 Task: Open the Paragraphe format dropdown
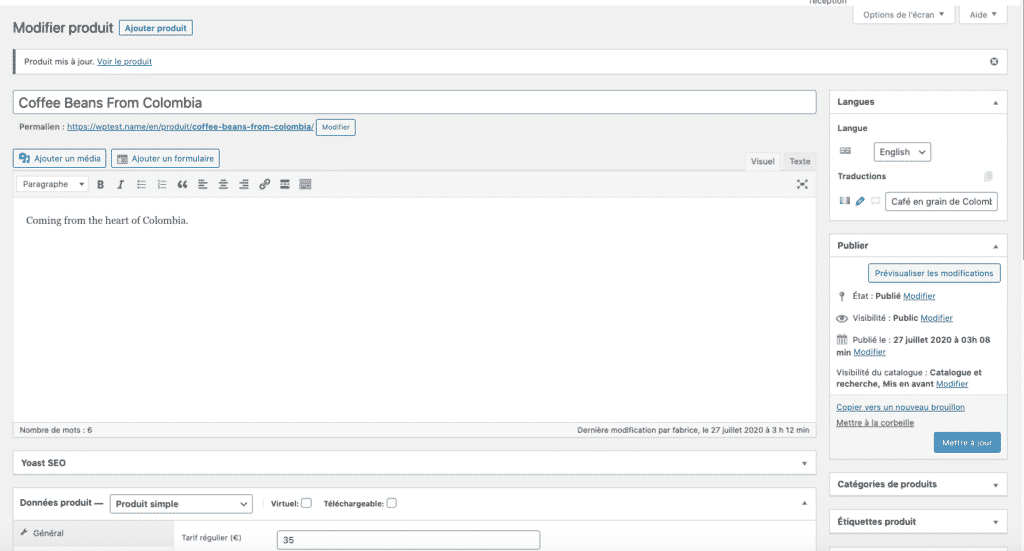point(52,185)
